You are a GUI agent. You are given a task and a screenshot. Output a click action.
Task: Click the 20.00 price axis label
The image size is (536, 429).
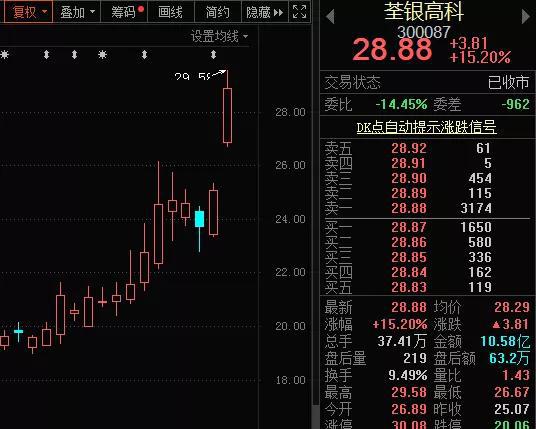tap(290, 326)
